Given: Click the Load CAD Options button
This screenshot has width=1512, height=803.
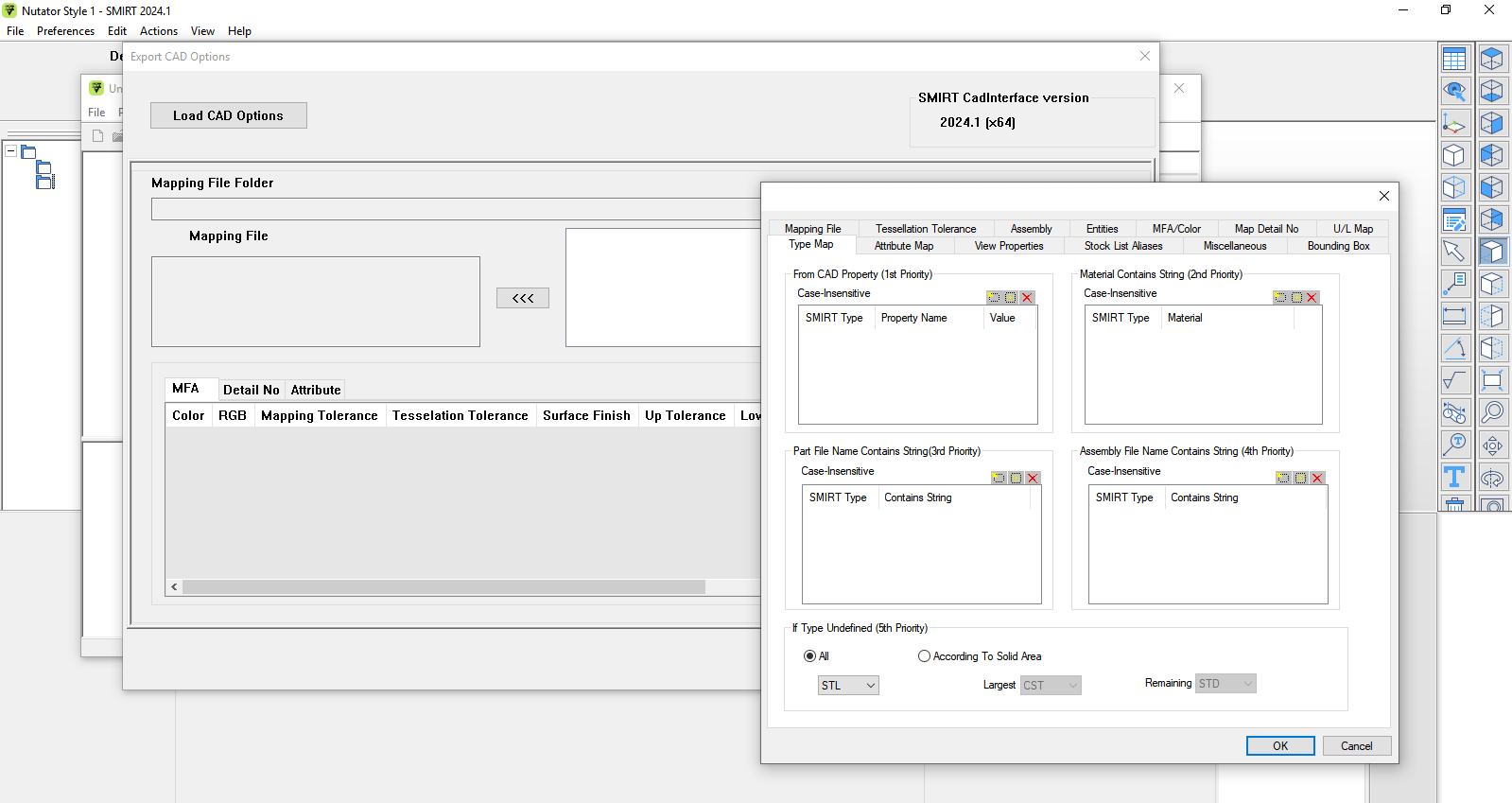Looking at the screenshot, I should click(228, 115).
